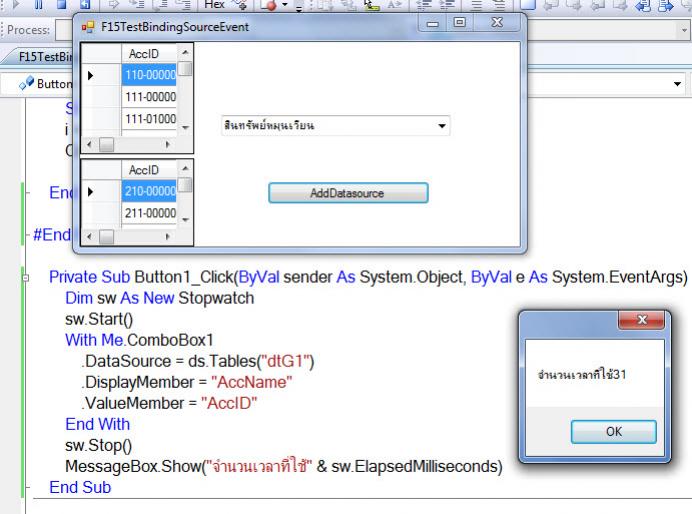
Task: Open the Thai-text combo box dropdown arrow
Action: coord(441,126)
